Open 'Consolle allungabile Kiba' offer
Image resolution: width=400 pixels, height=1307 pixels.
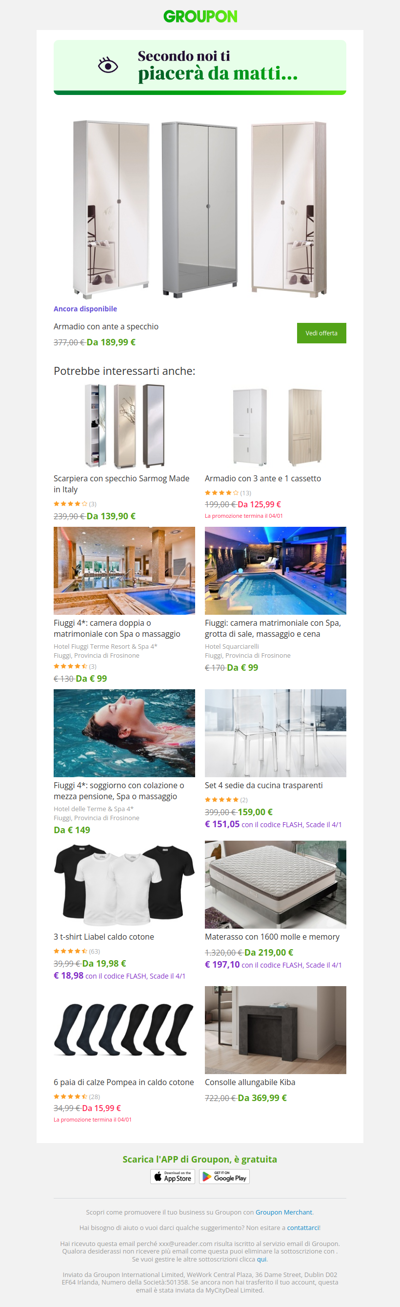(x=250, y=1082)
